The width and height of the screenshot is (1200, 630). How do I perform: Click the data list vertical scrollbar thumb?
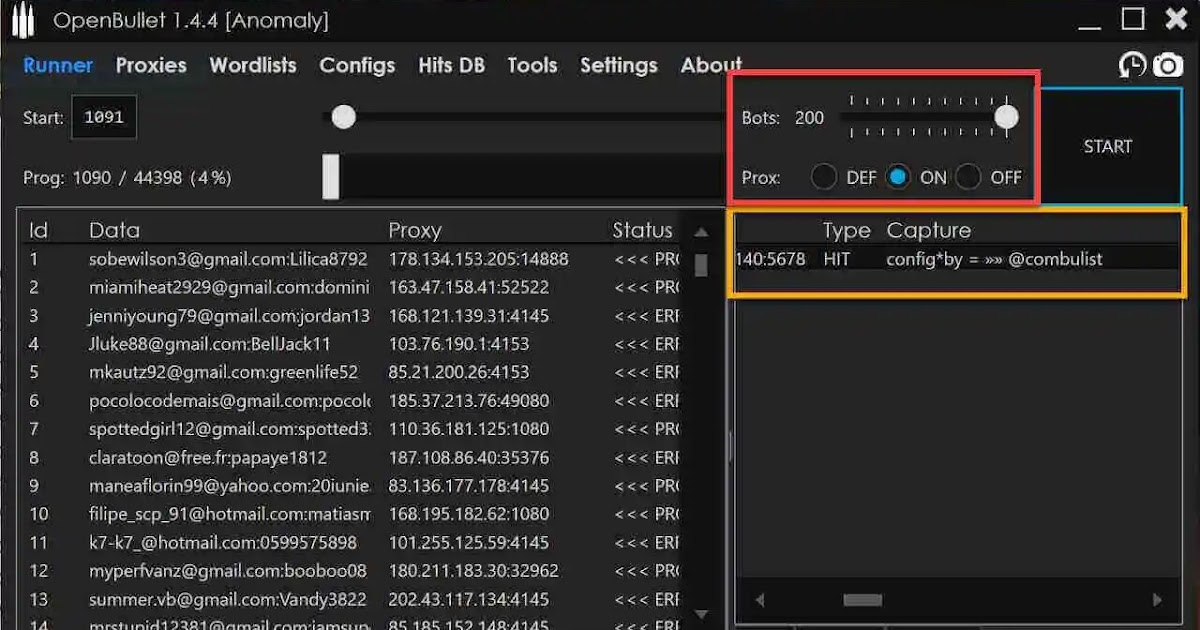(x=701, y=265)
